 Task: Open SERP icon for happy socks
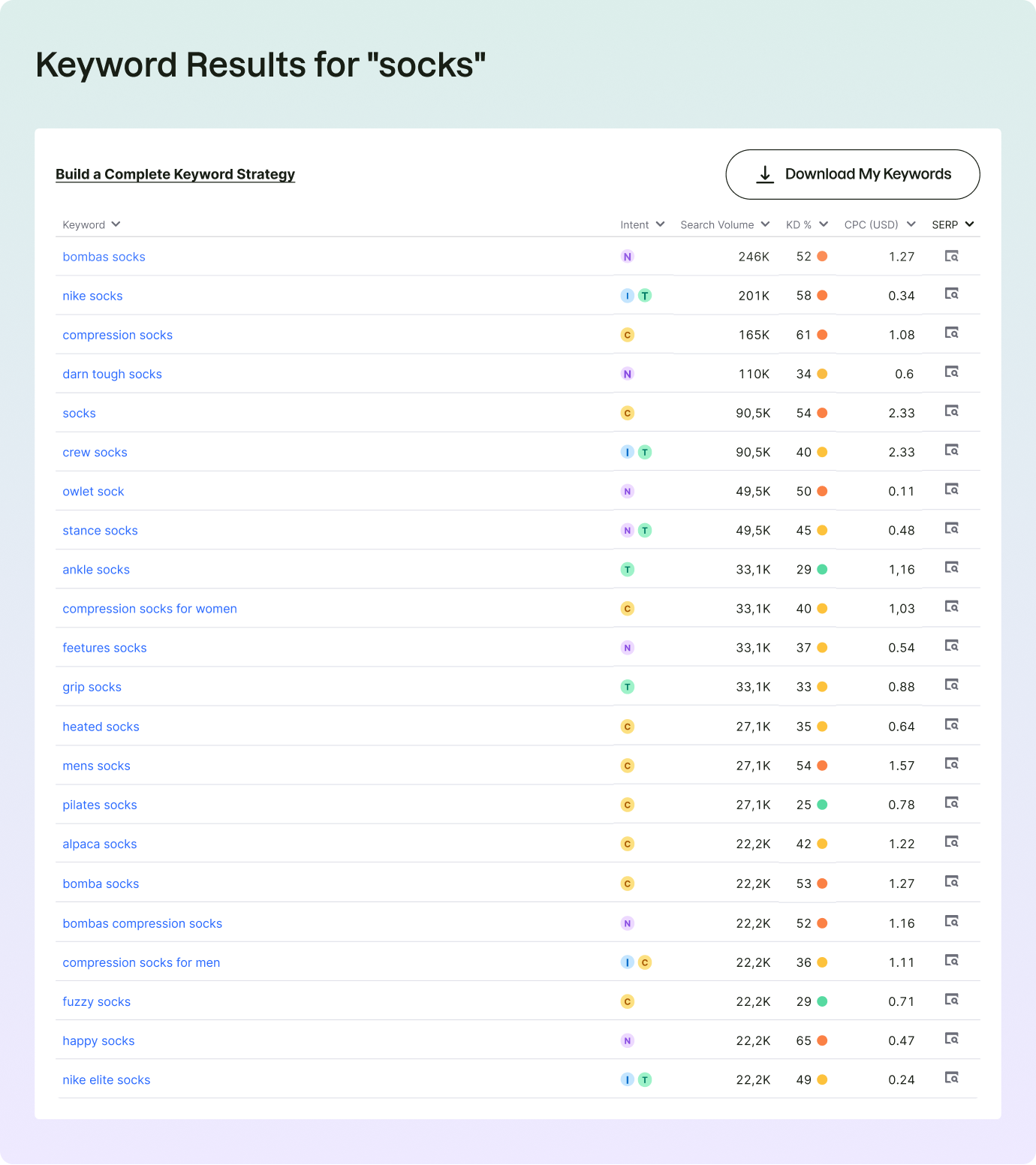[x=951, y=1038]
